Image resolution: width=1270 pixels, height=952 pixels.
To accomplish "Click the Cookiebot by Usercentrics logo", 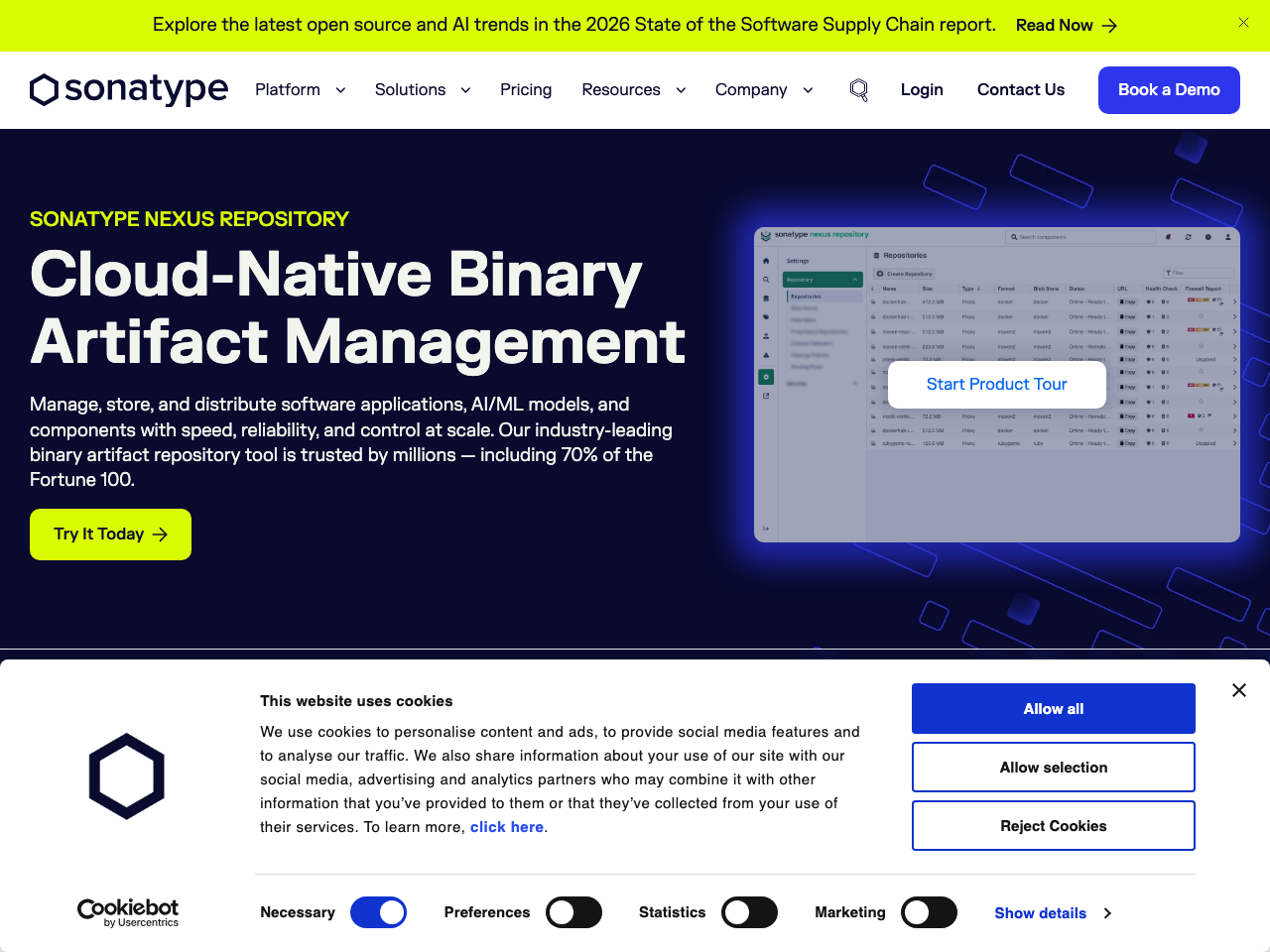I will (x=128, y=912).
